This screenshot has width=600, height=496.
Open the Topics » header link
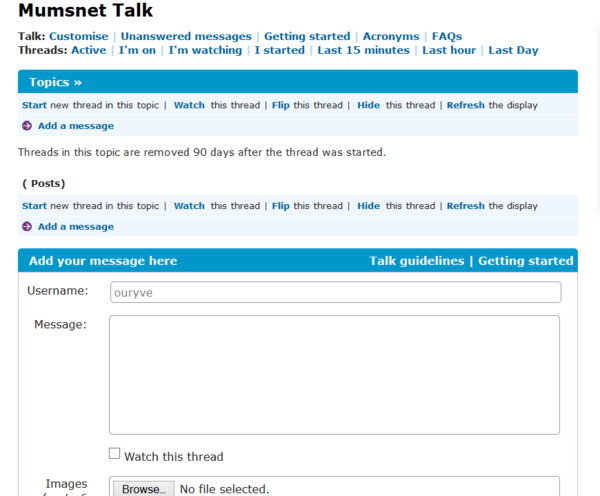55,82
